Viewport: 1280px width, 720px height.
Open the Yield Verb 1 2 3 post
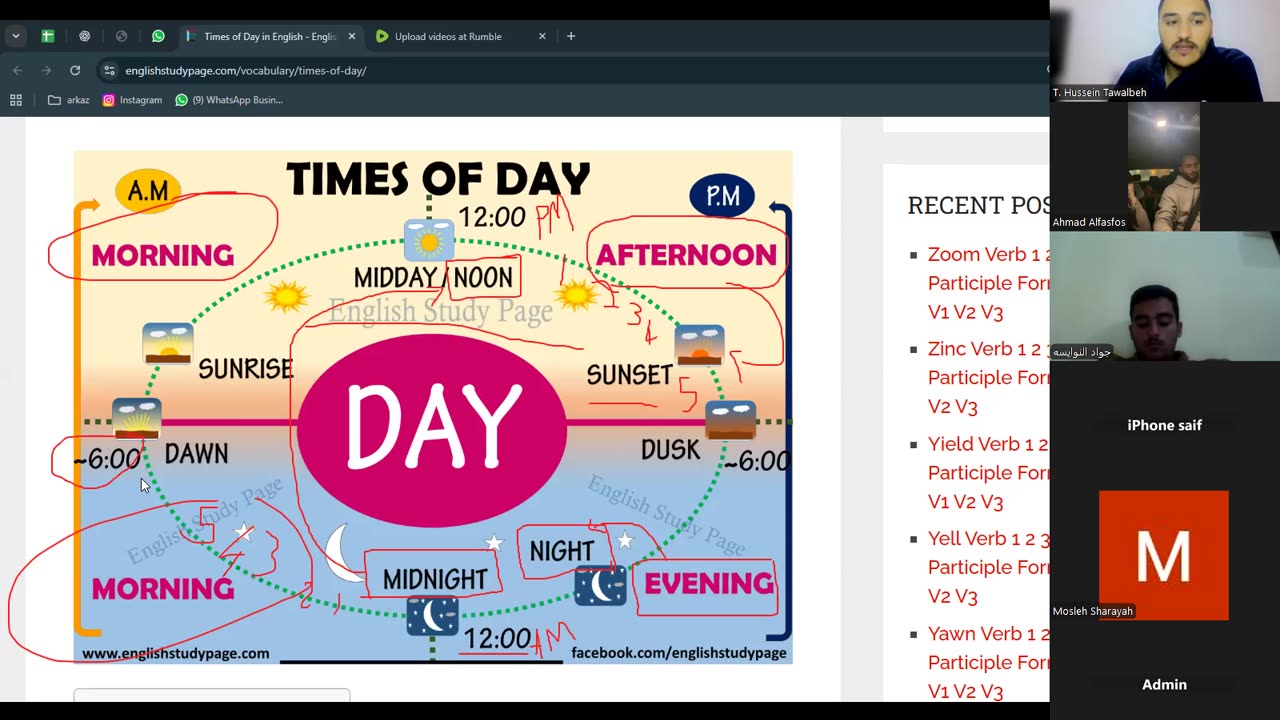pyautogui.click(x=989, y=473)
